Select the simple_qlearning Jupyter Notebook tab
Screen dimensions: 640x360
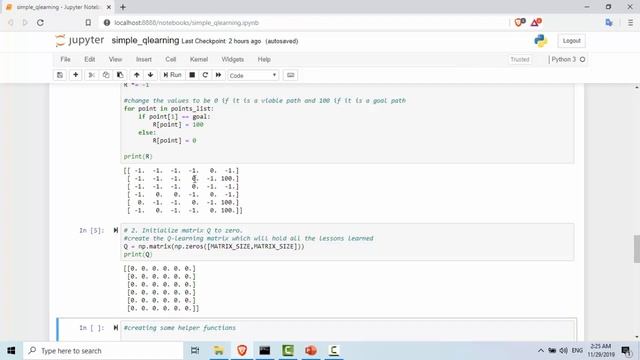coord(59,7)
